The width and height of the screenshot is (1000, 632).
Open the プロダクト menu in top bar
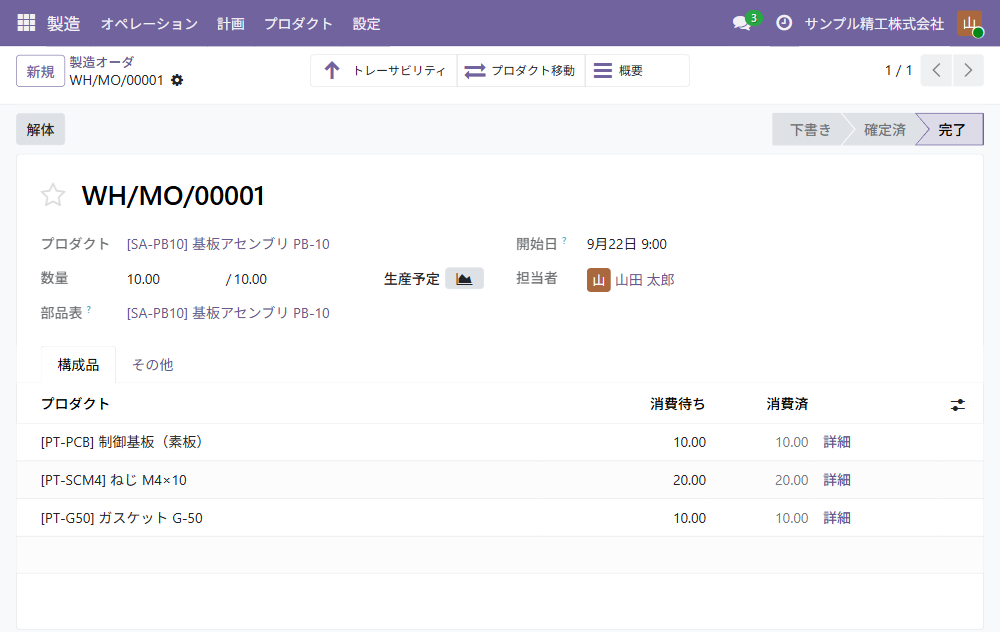click(298, 24)
